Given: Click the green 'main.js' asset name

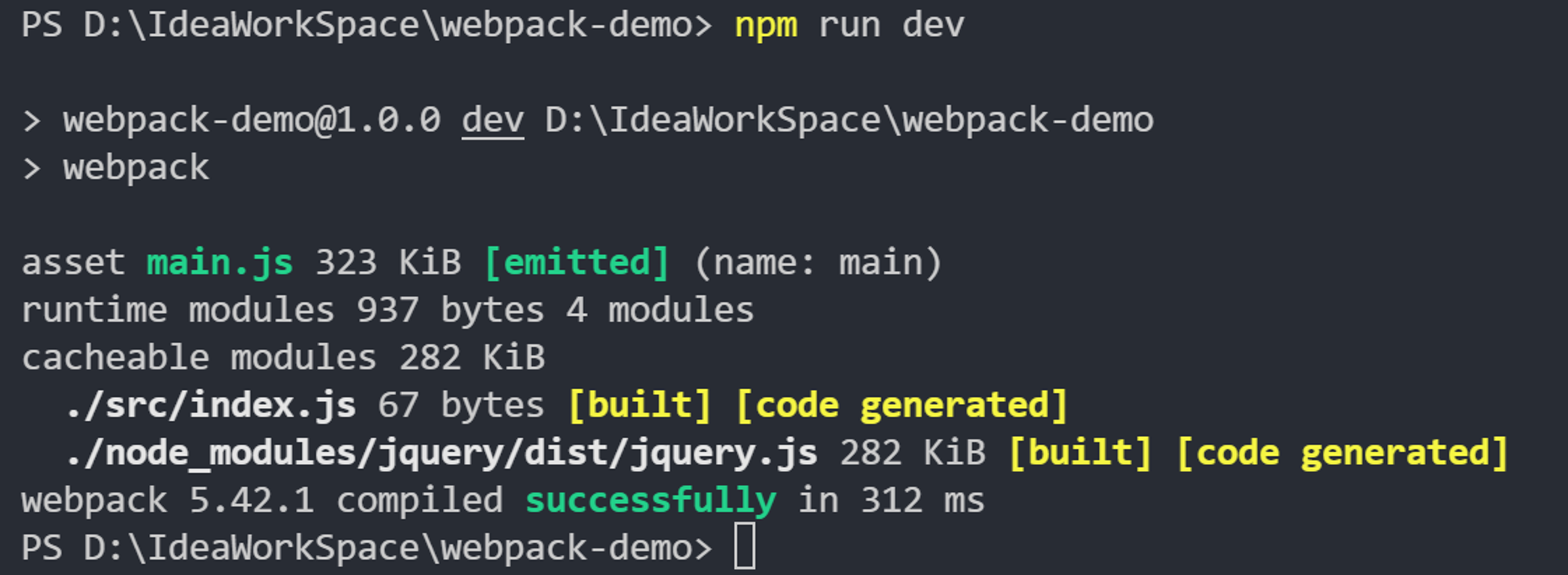Looking at the screenshot, I should (x=220, y=264).
